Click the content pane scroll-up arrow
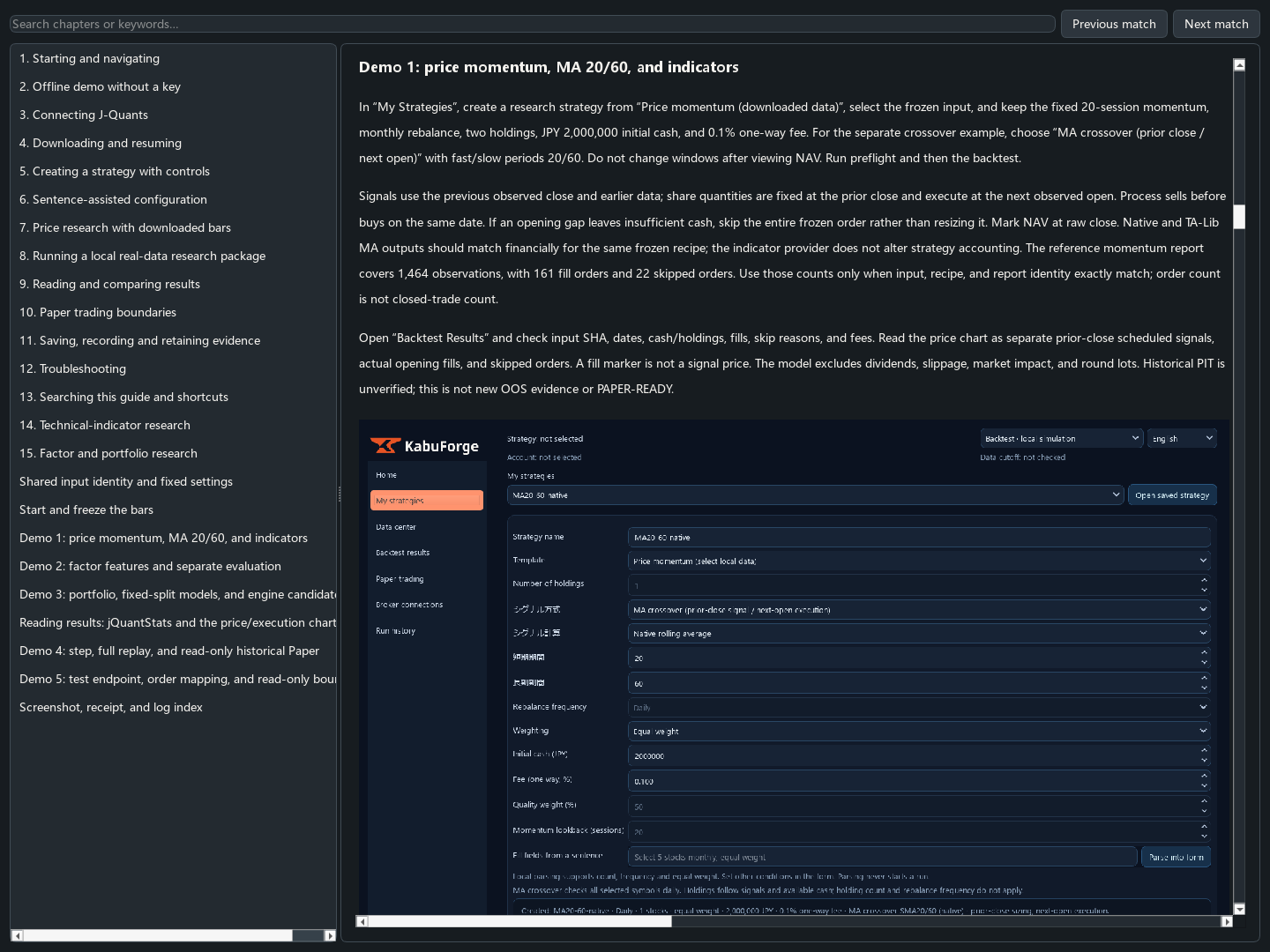This screenshot has width=1270, height=952. pos(1239,64)
